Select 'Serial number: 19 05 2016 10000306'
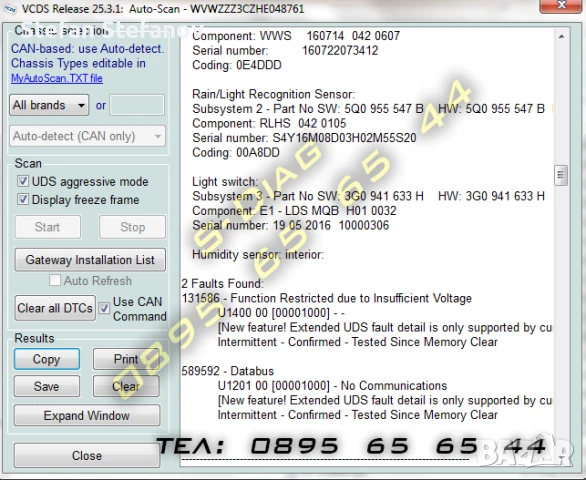Viewport: 586px width, 480px height. click(290, 225)
